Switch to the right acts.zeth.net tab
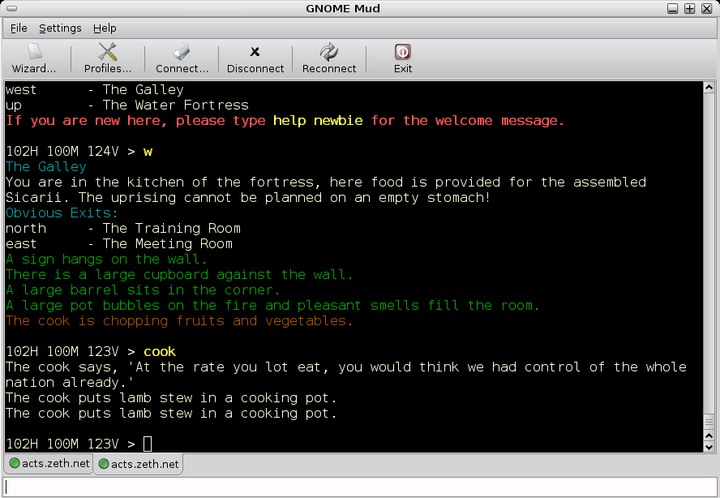Viewport: 720px width, 498px height. 138,464
